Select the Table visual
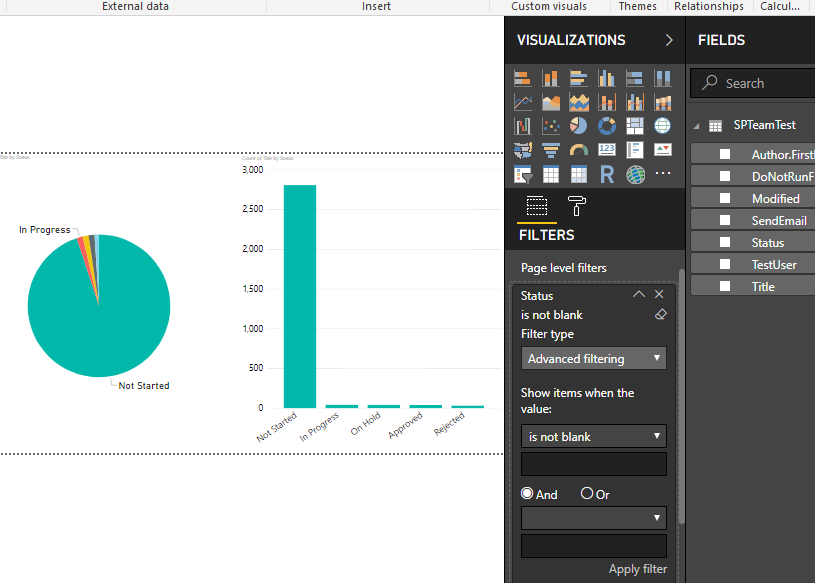Image resolution: width=815 pixels, height=583 pixels. point(550,174)
